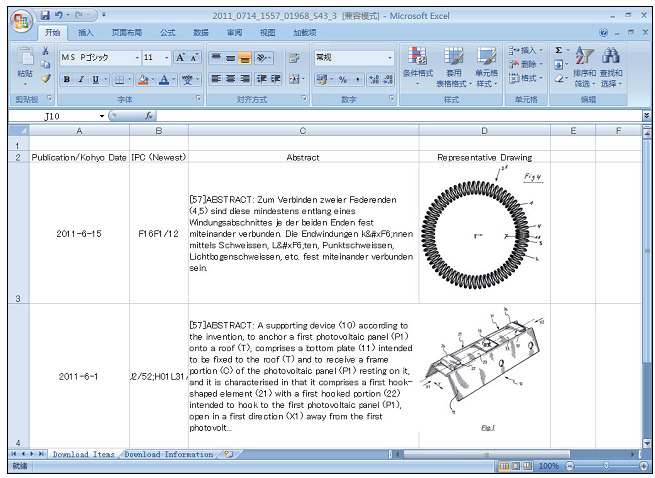Screen dimensions: 655x478
Task: Click the phonetic guide (文) icon
Action: pos(187,79)
